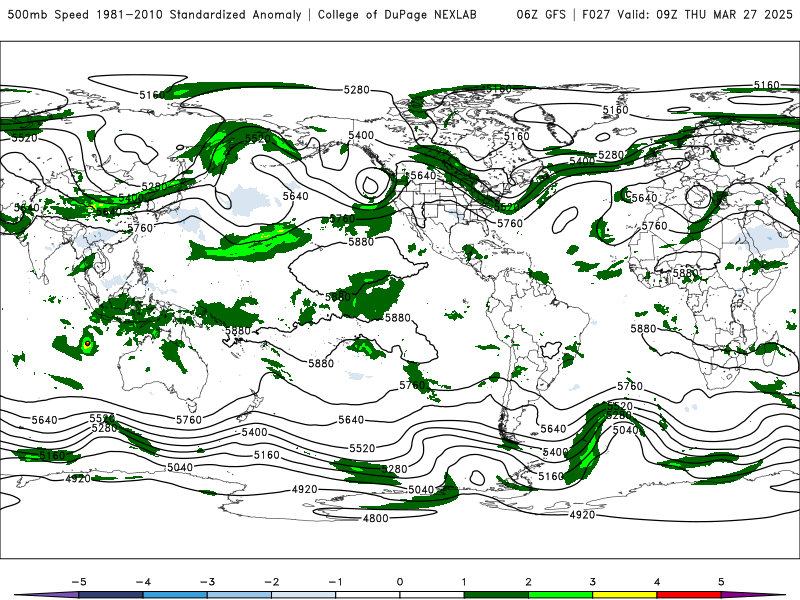Select the yellow 3 to 4 colorbar segment
800x600 pixels.
tap(625, 595)
